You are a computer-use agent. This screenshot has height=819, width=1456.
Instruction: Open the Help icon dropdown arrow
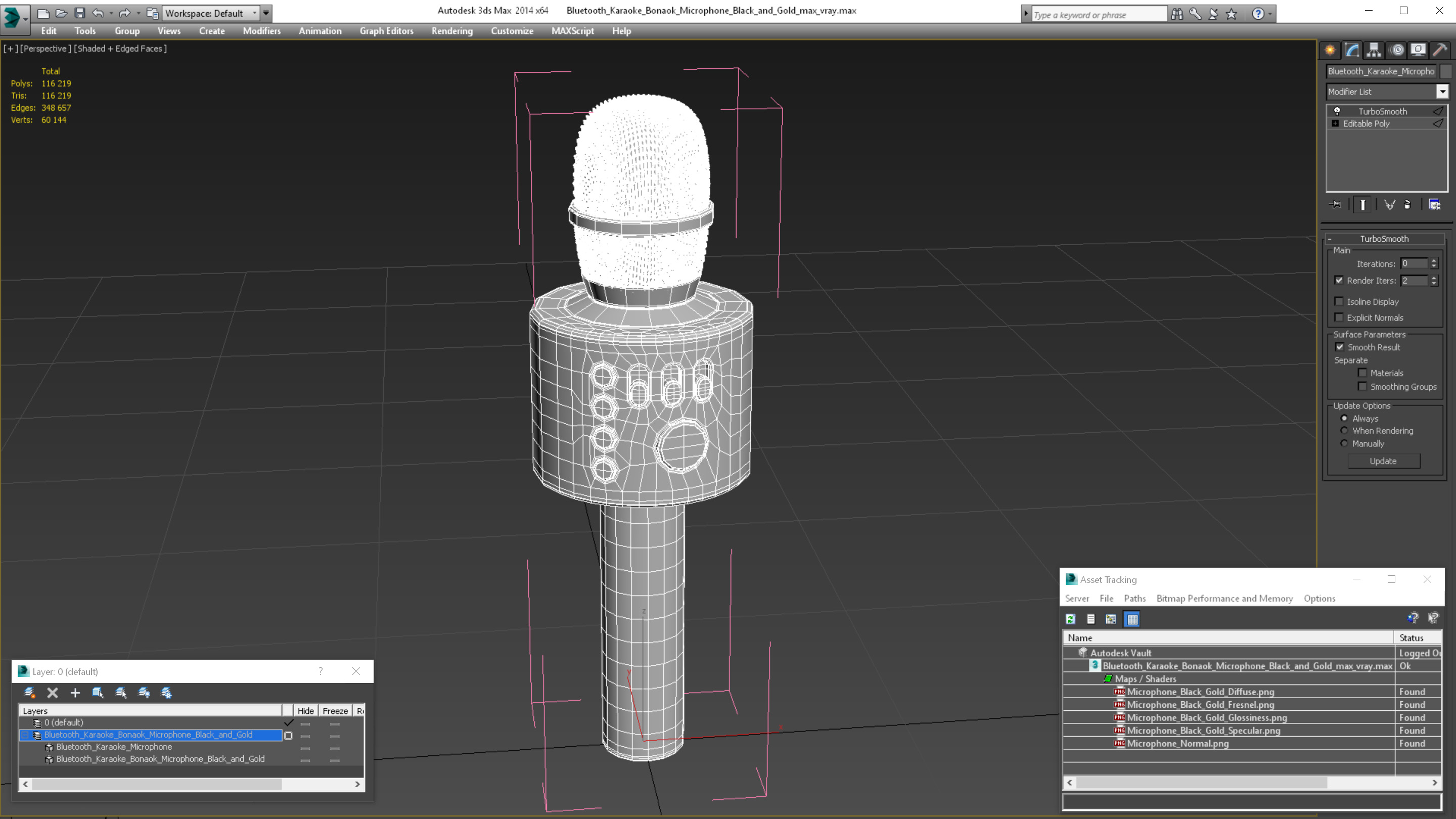(1270, 14)
